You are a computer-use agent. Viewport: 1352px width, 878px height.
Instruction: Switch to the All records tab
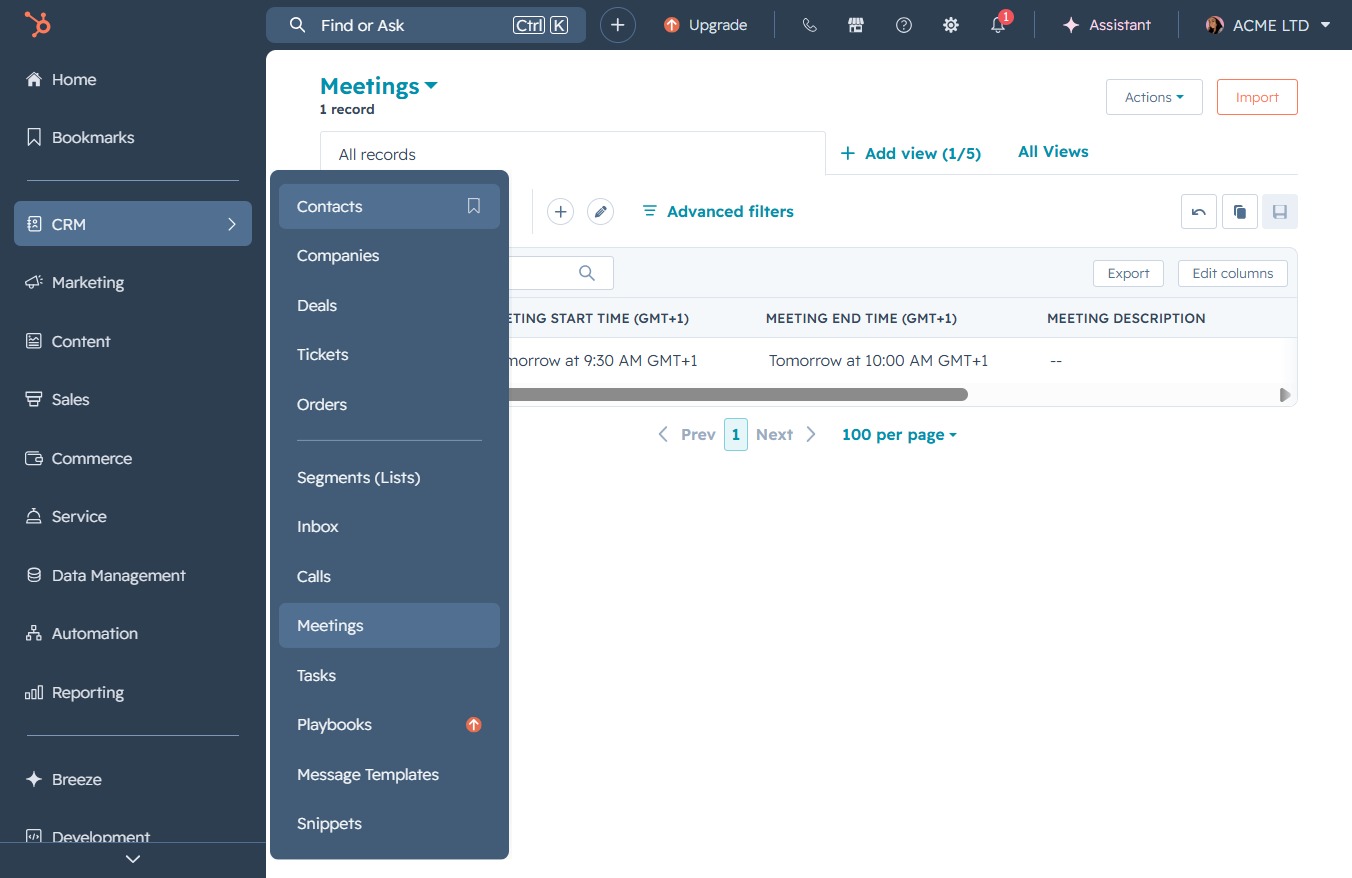click(573, 154)
